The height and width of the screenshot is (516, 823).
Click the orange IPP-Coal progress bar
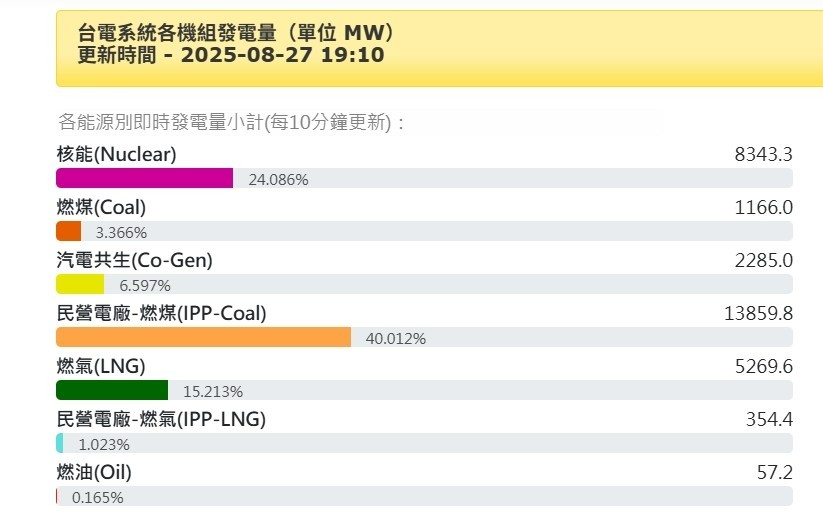click(204, 337)
